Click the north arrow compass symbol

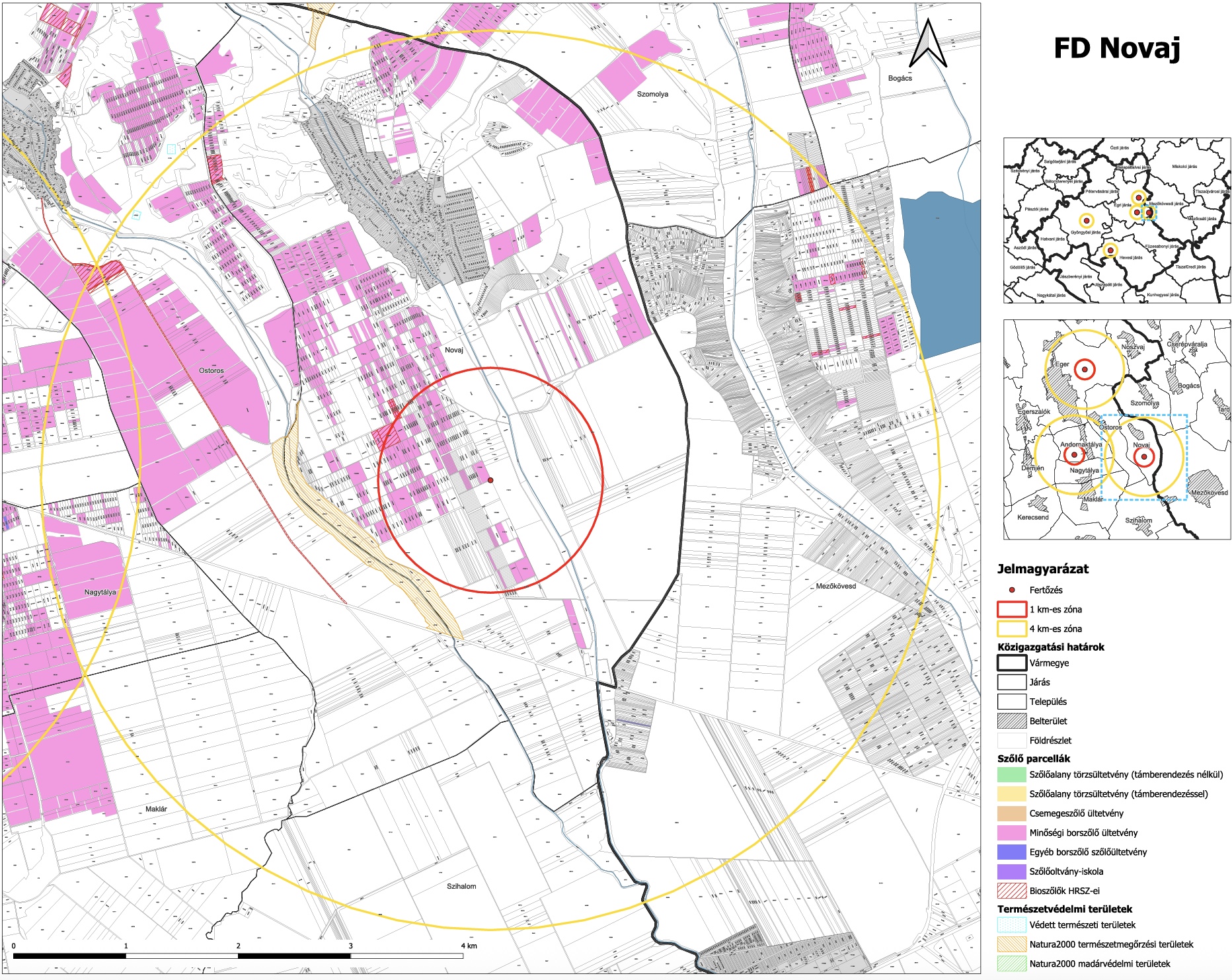(x=928, y=44)
